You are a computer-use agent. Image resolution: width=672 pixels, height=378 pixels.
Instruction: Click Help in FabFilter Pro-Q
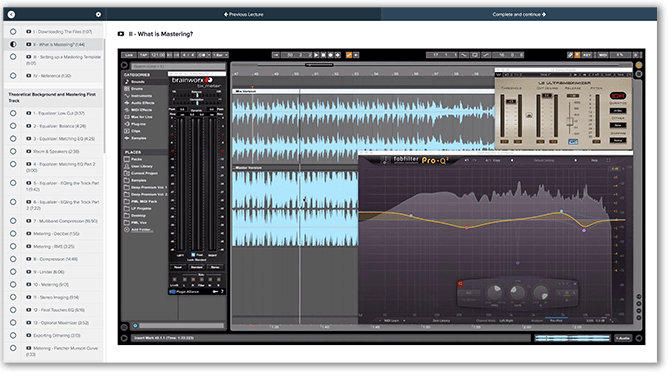tap(594, 160)
